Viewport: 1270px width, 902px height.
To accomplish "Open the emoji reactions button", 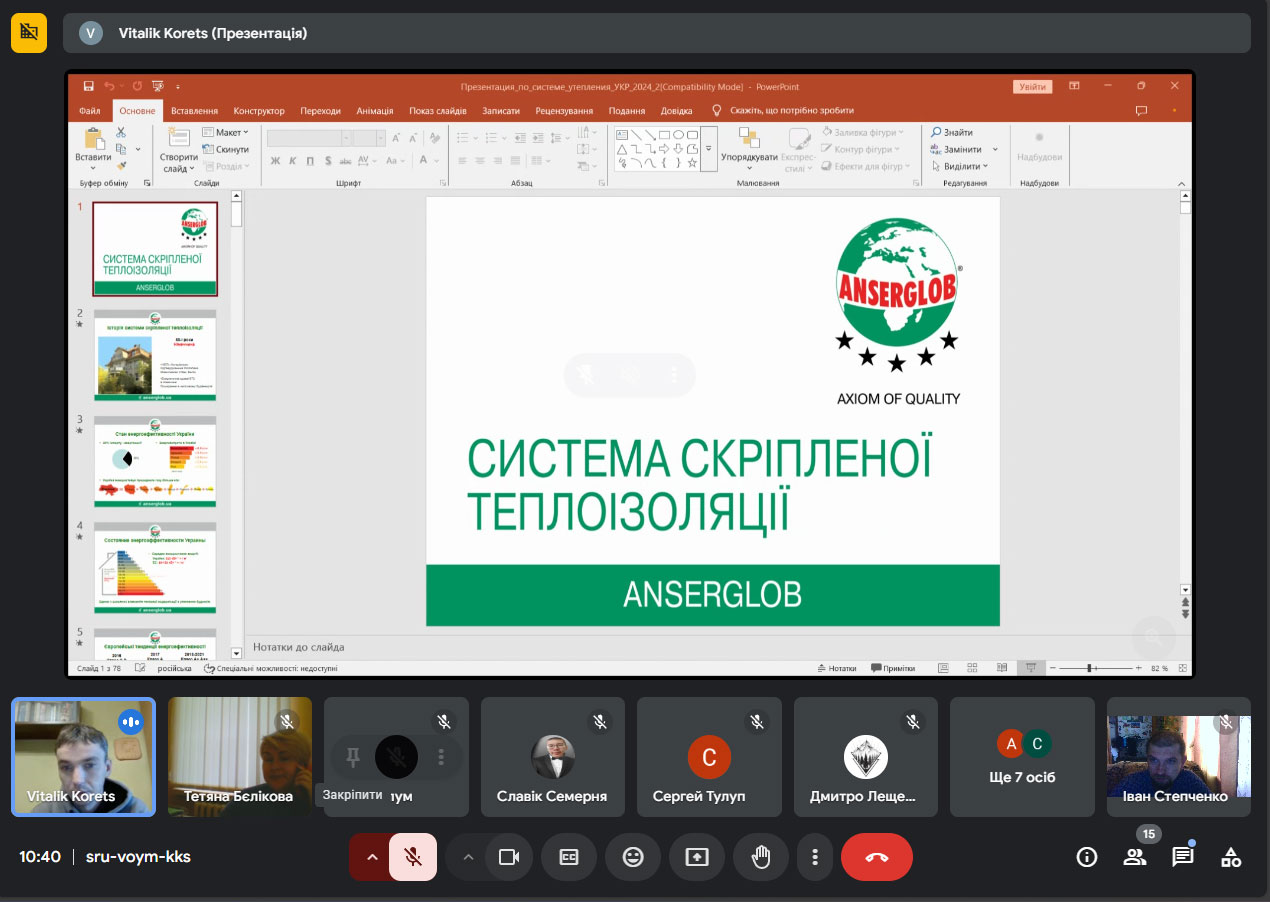I will coord(633,857).
